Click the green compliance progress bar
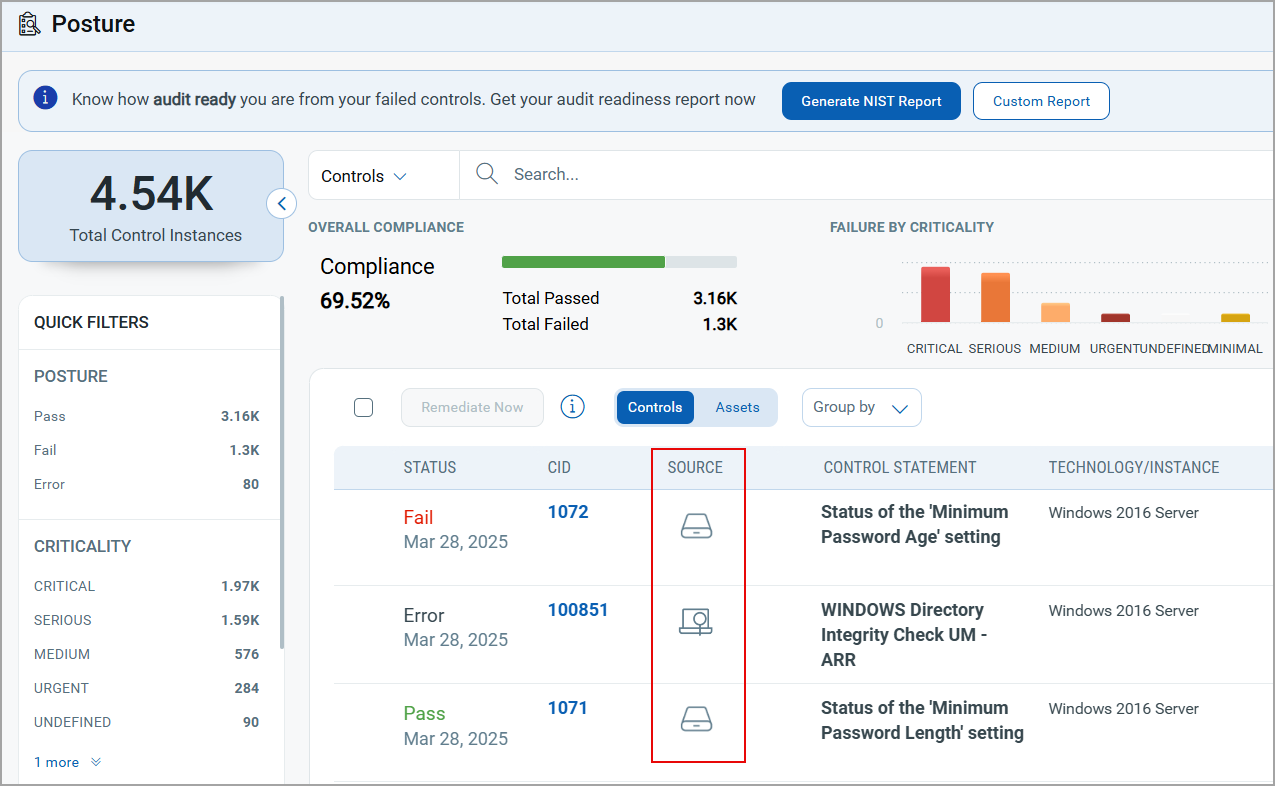The height and width of the screenshot is (786, 1275). (x=582, y=261)
